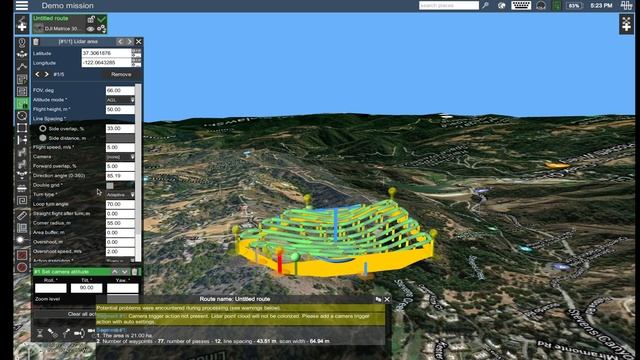
Task: Enable the Double grid checkbox
Action: [x=110, y=185]
